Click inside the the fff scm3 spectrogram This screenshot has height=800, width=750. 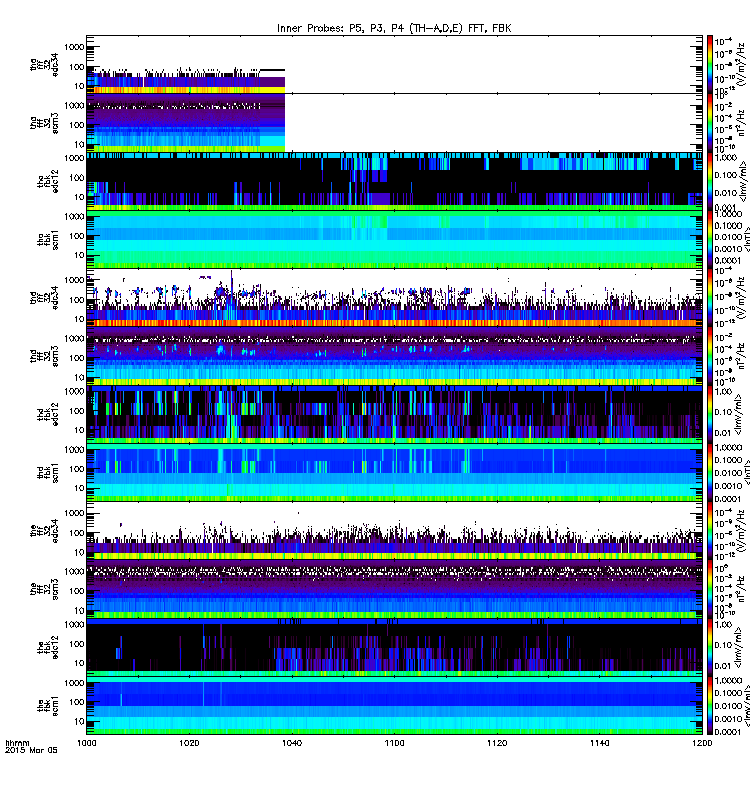pos(394,589)
